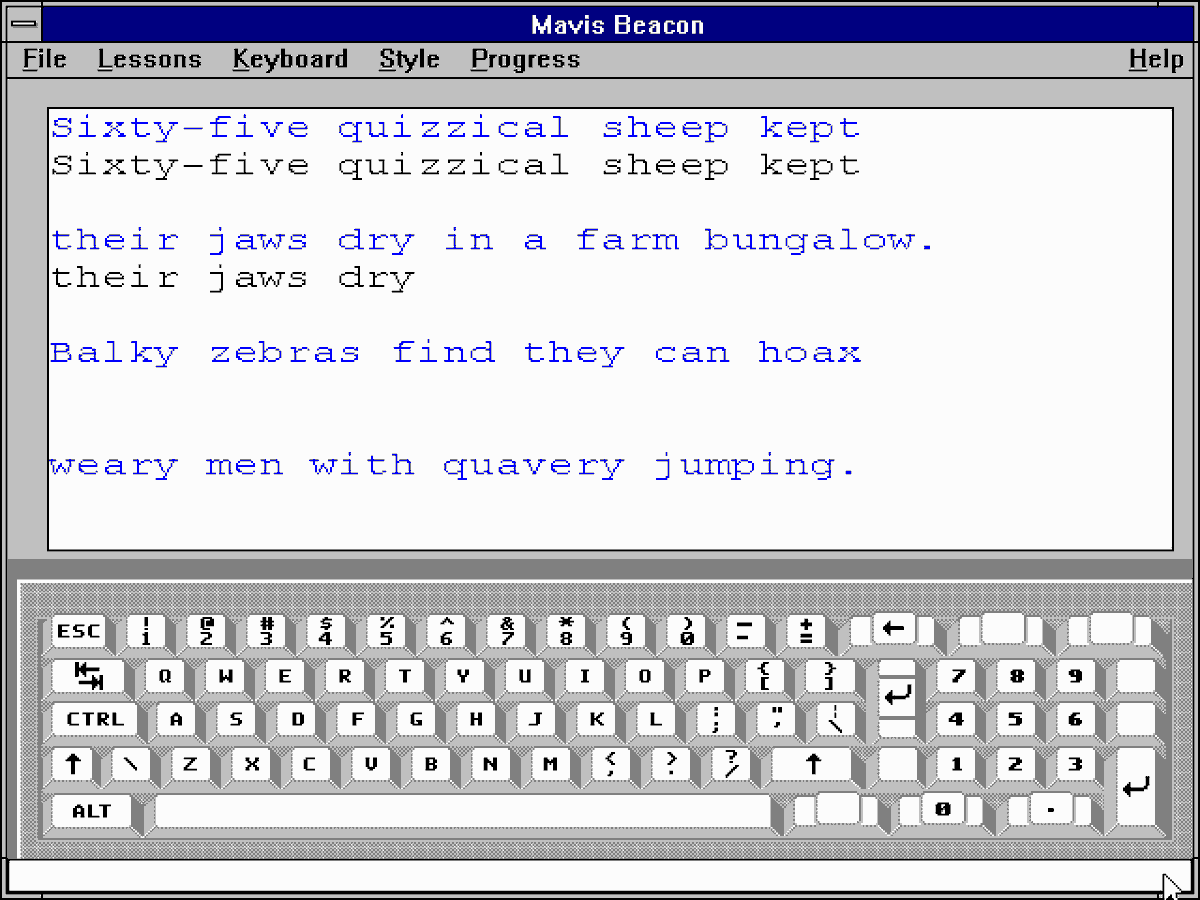Click the Tab key with double arrows
This screenshot has height=900, width=1200.
tap(89, 676)
